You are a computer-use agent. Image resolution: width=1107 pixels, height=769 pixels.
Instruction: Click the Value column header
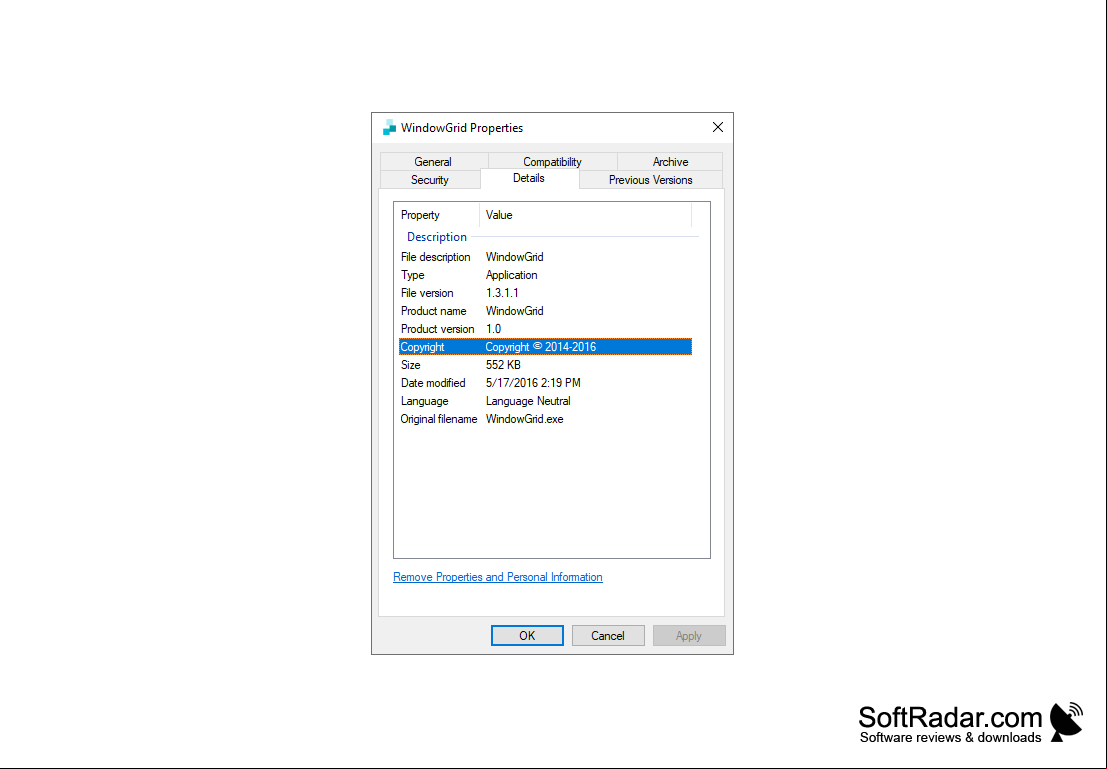point(585,215)
